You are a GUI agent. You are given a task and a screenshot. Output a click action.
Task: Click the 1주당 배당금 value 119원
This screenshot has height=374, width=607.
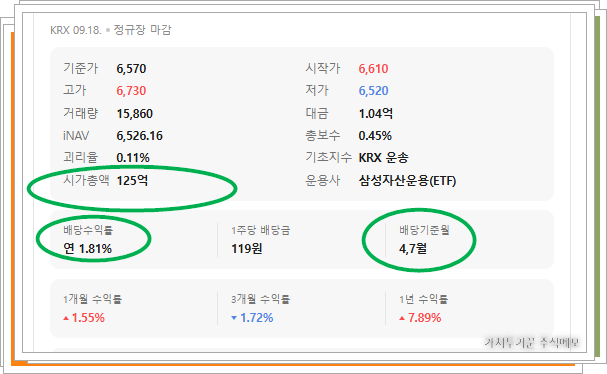pos(247,249)
